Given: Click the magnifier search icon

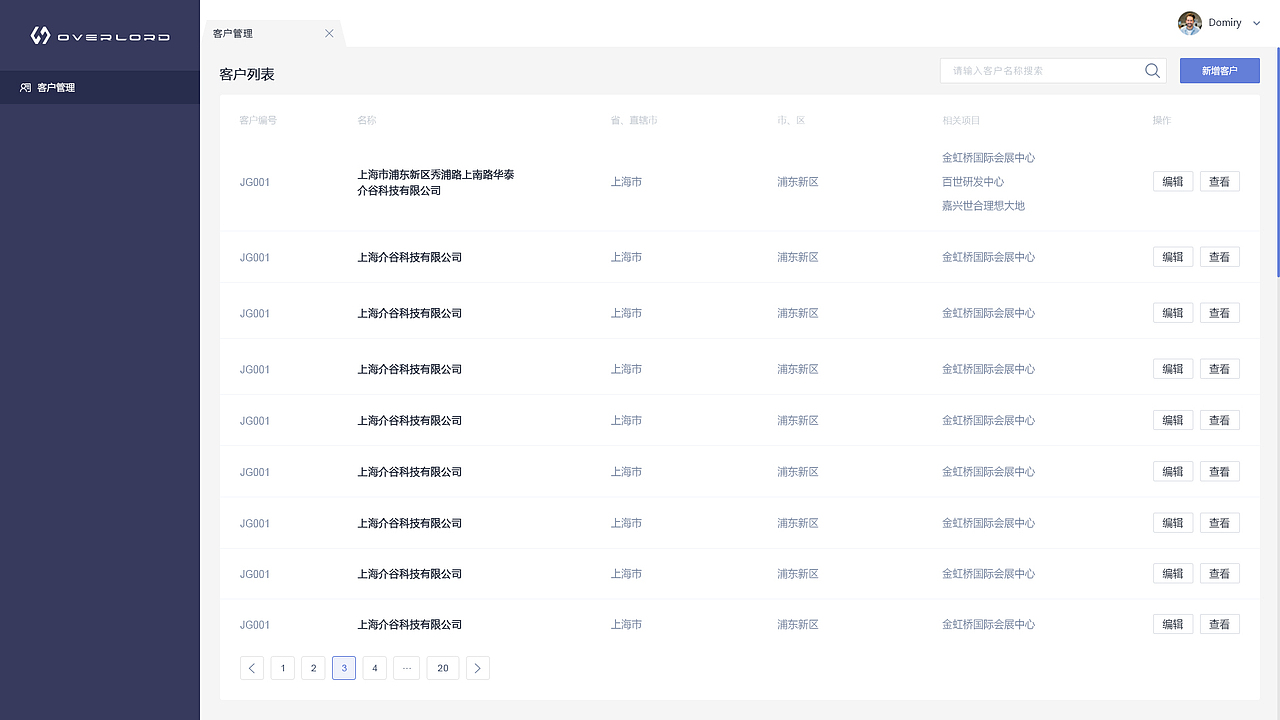Looking at the screenshot, I should [1151, 70].
